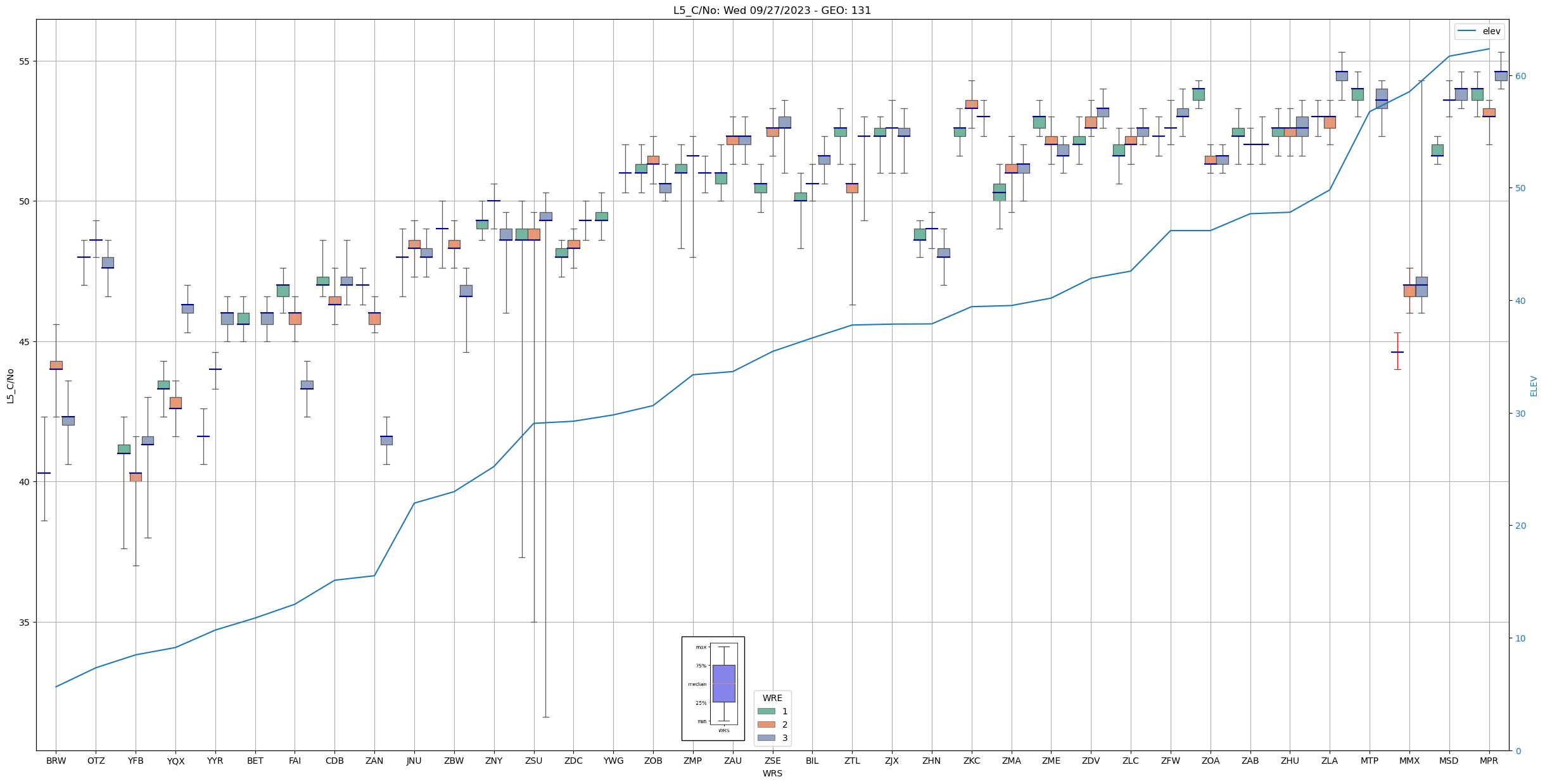Screen dimensions: 1545x784
Task: Click the 60 tick on right axis
Action: (1520, 76)
